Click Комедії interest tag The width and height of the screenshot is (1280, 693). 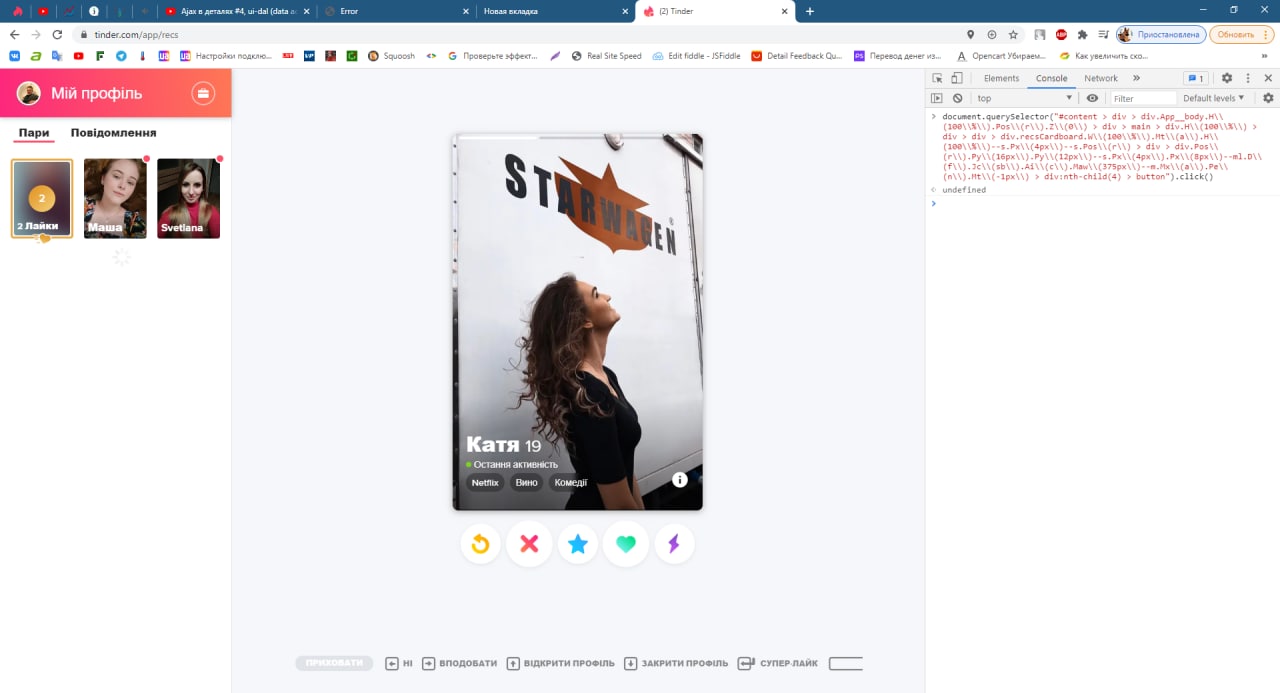coord(571,482)
